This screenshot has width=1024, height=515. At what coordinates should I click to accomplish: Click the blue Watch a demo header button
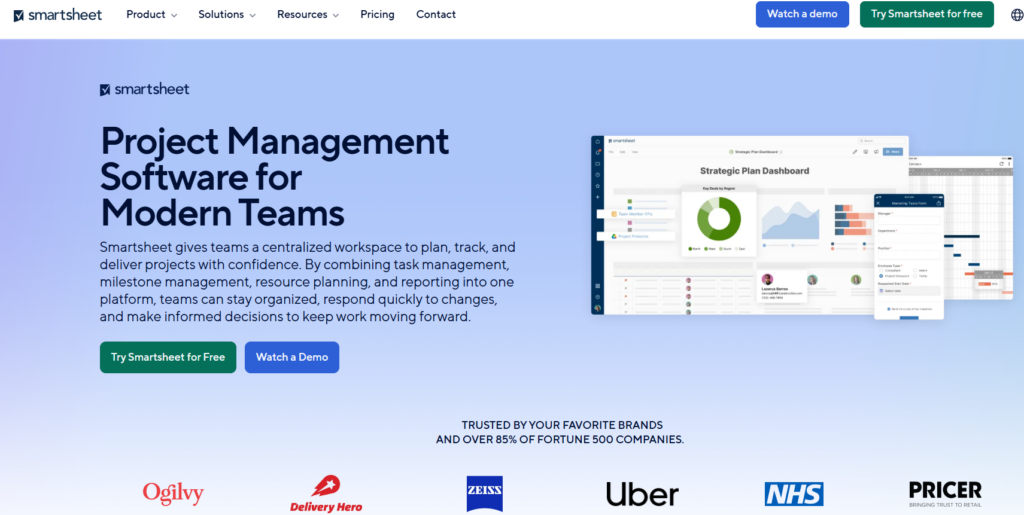802,14
